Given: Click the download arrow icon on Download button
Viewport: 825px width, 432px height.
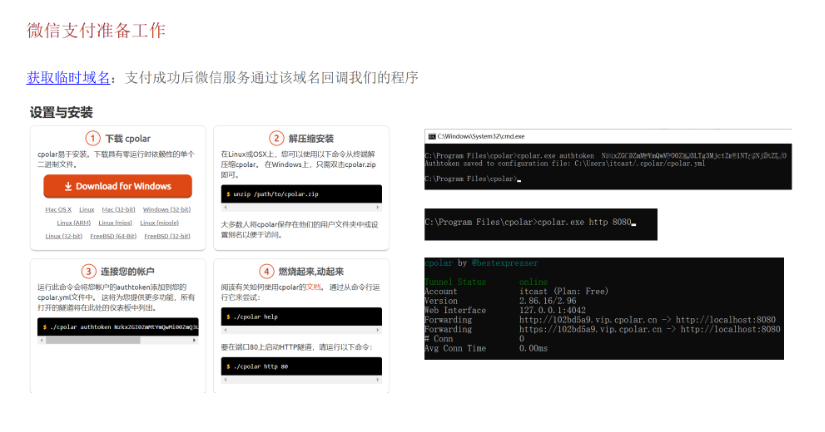Looking at the screenshot, I should (x=68, y=186).
